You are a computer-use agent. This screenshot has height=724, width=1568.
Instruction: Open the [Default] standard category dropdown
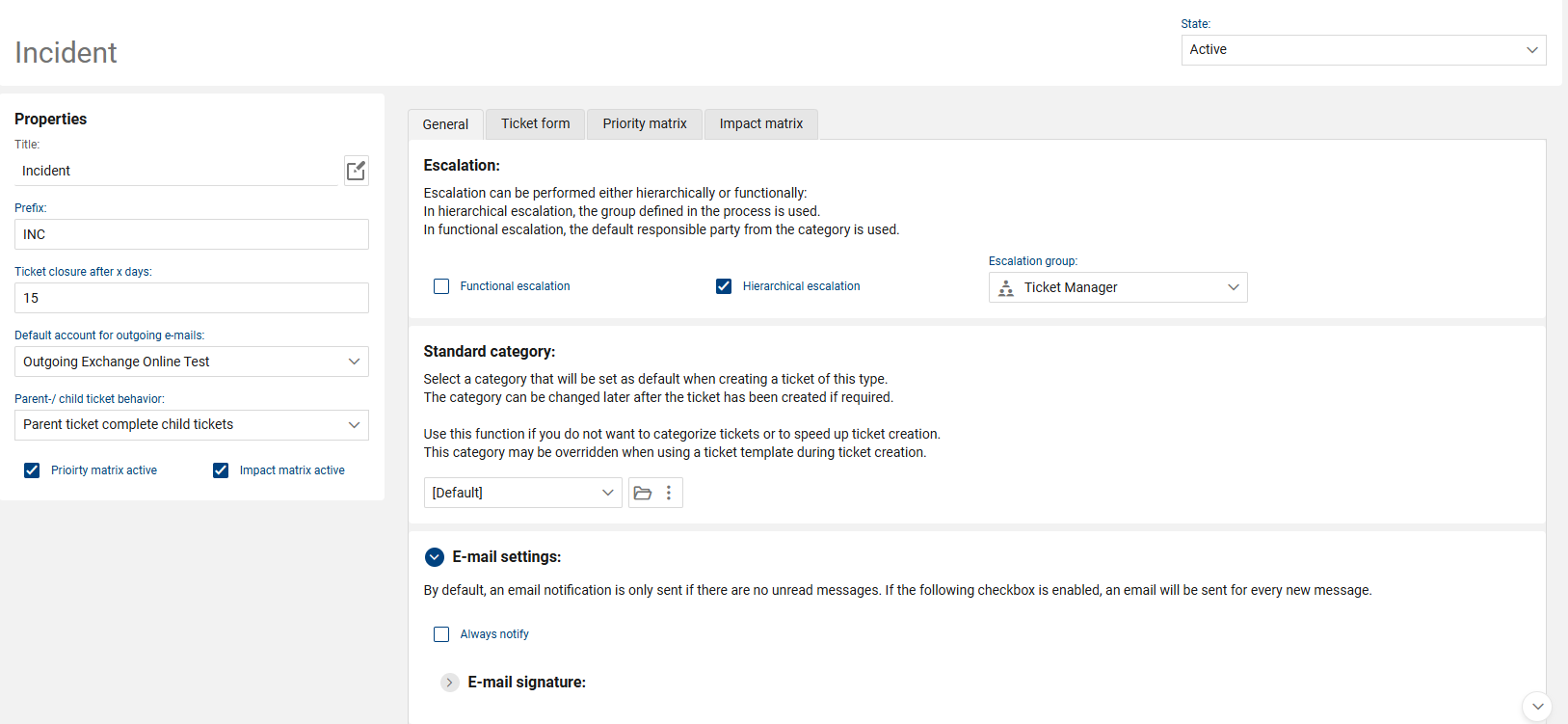pyautogui.click(x=523, y=493)
